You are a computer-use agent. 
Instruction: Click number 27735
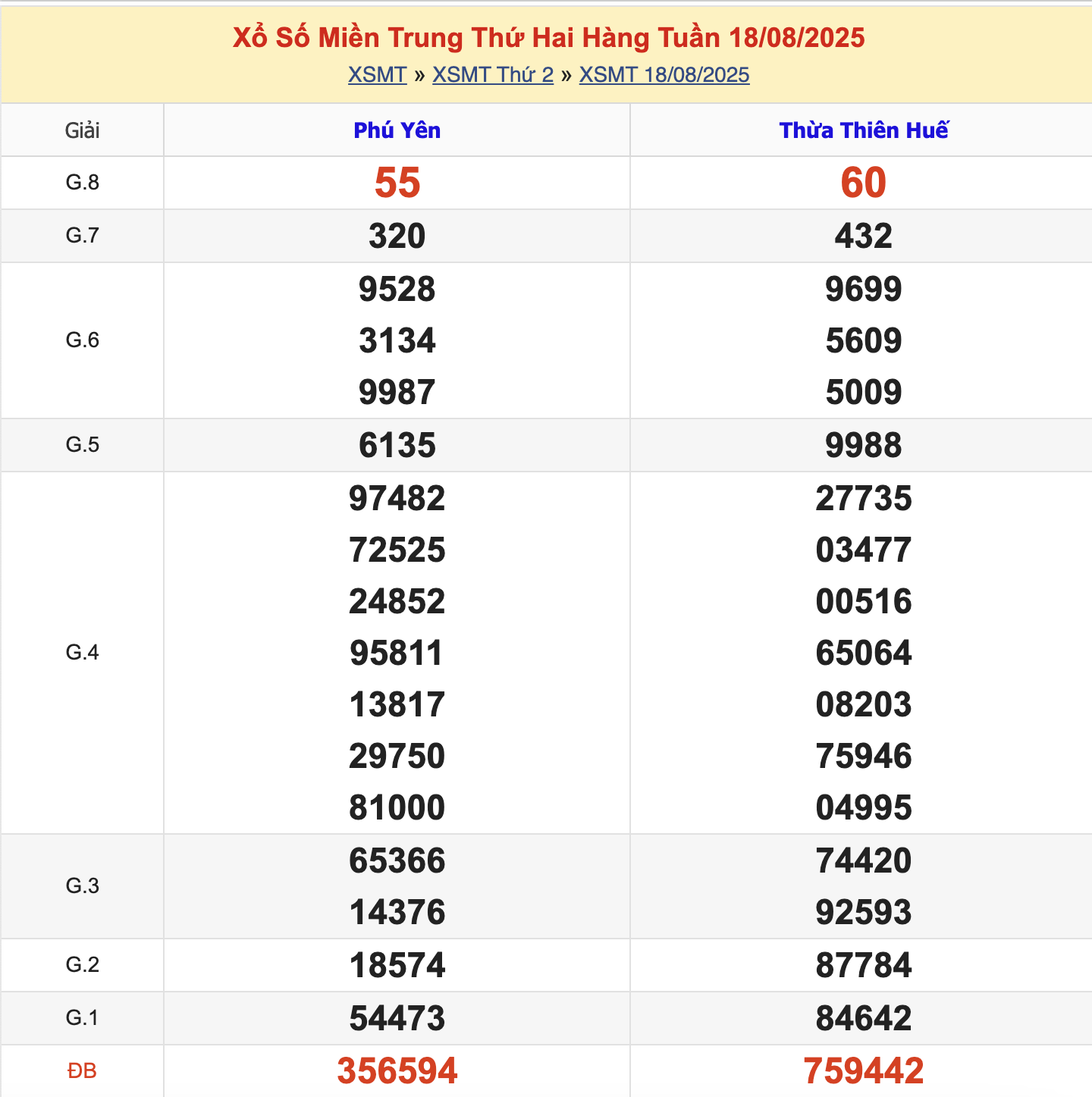[864, 498]
